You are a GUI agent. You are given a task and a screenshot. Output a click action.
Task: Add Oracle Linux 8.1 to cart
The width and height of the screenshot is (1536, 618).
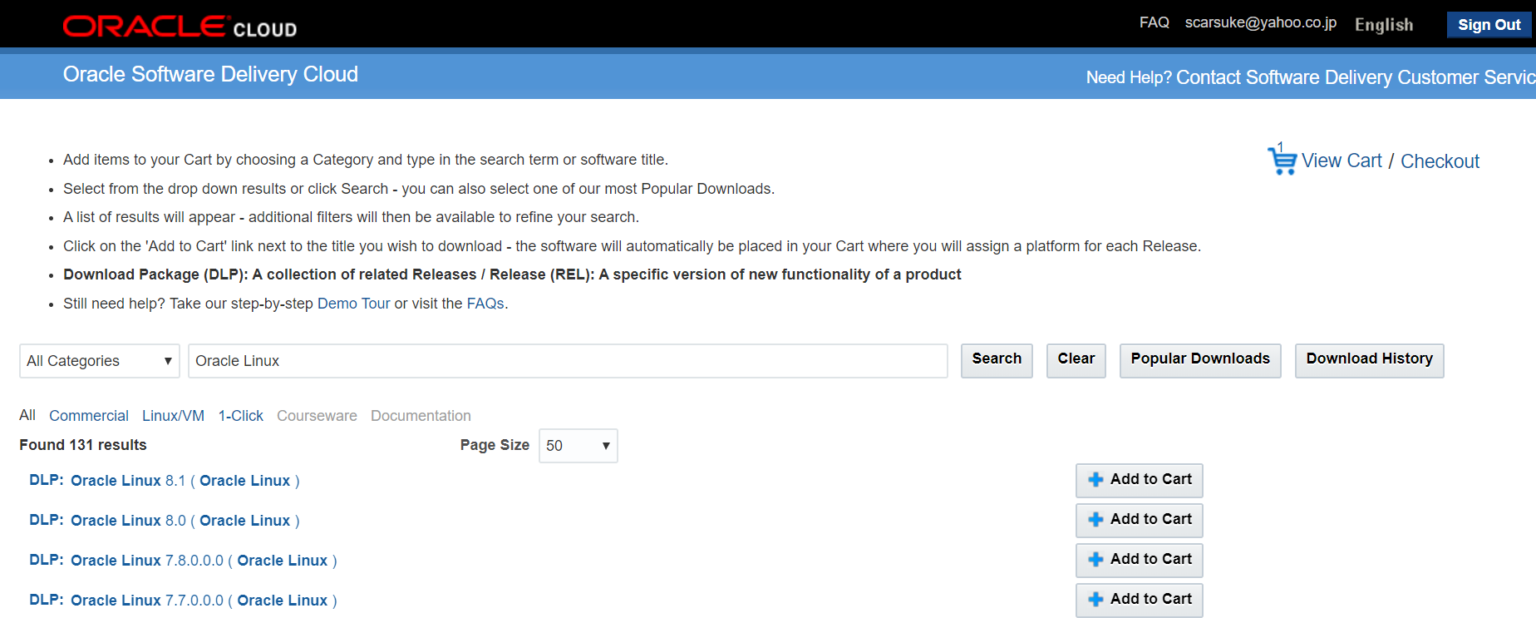(x=1139, y=480)
